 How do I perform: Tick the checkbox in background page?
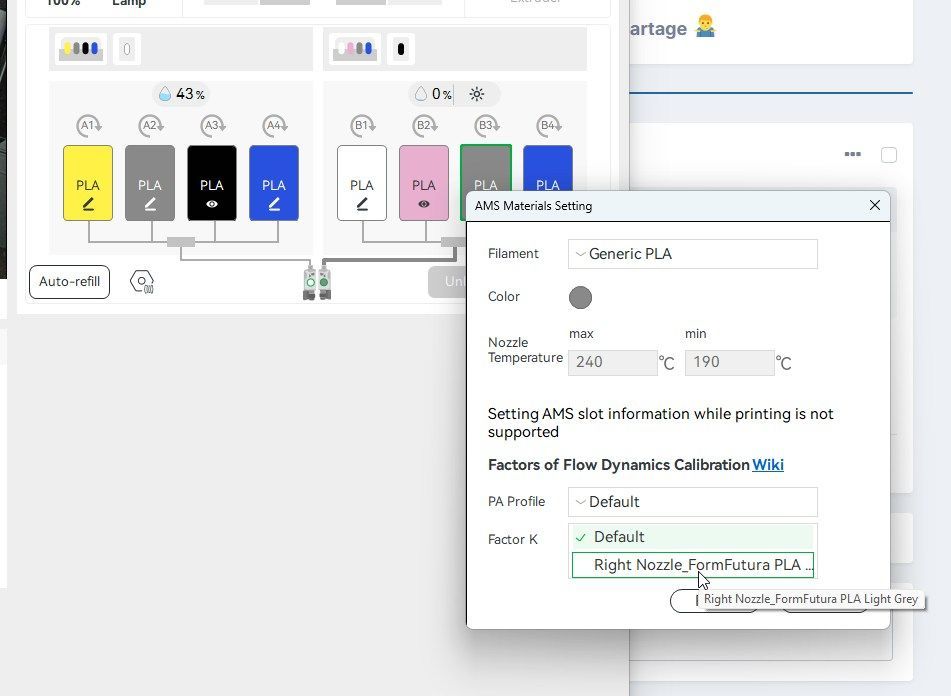click(889, 155)
